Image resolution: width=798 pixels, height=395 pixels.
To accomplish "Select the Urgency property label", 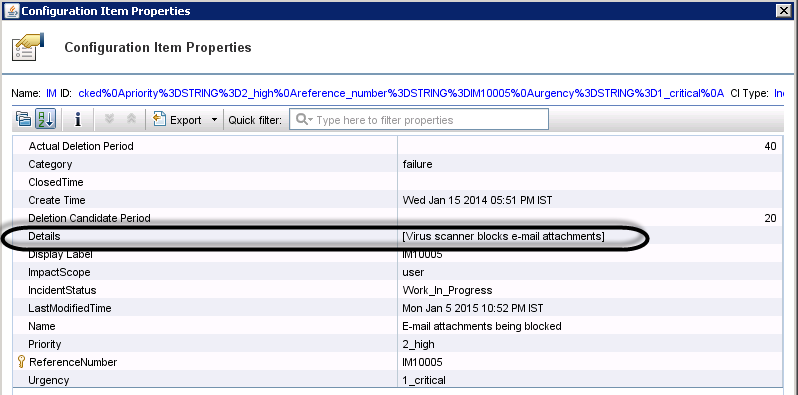I will pos(49,380).
